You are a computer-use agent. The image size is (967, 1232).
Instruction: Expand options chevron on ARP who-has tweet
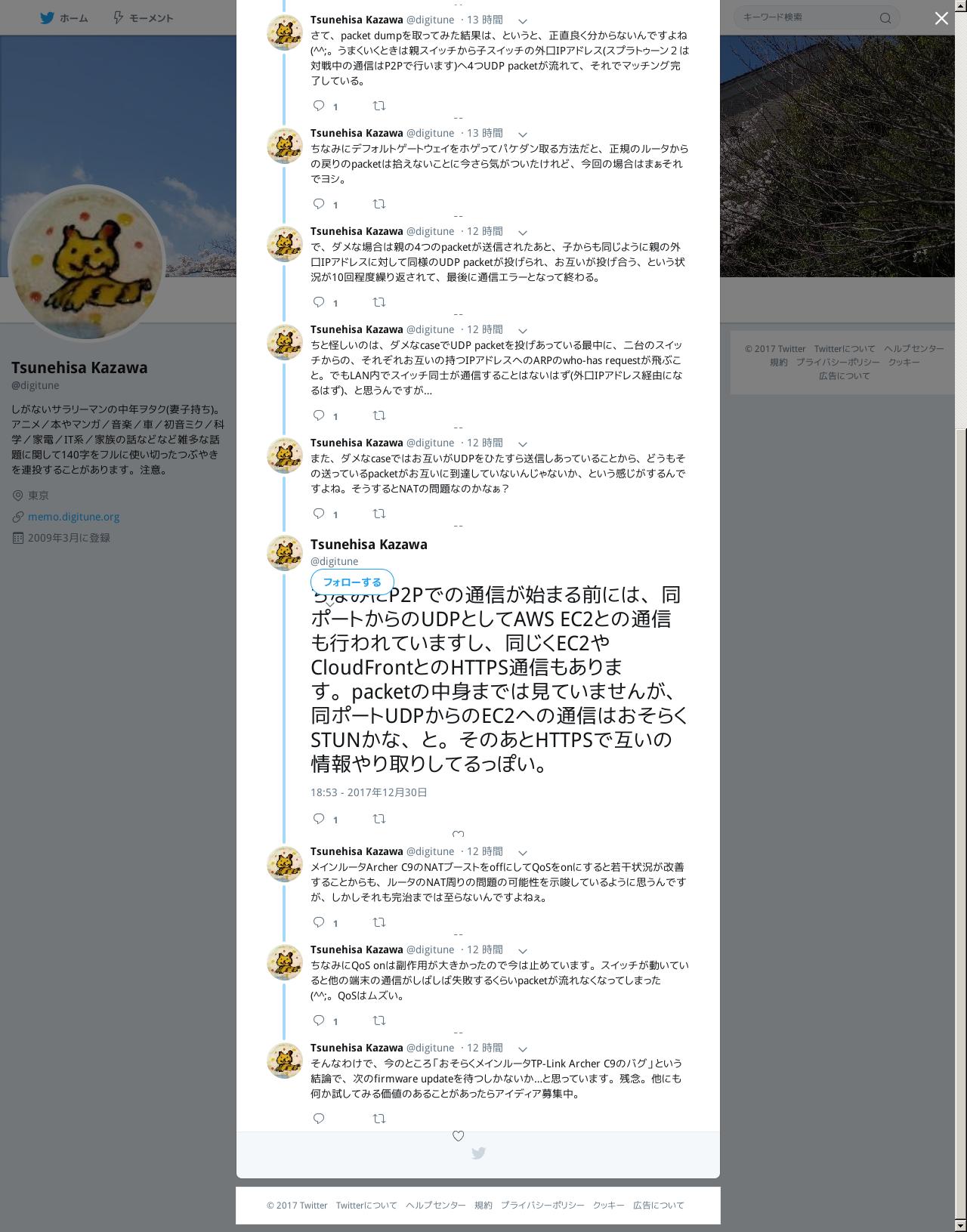coord(522,331)
